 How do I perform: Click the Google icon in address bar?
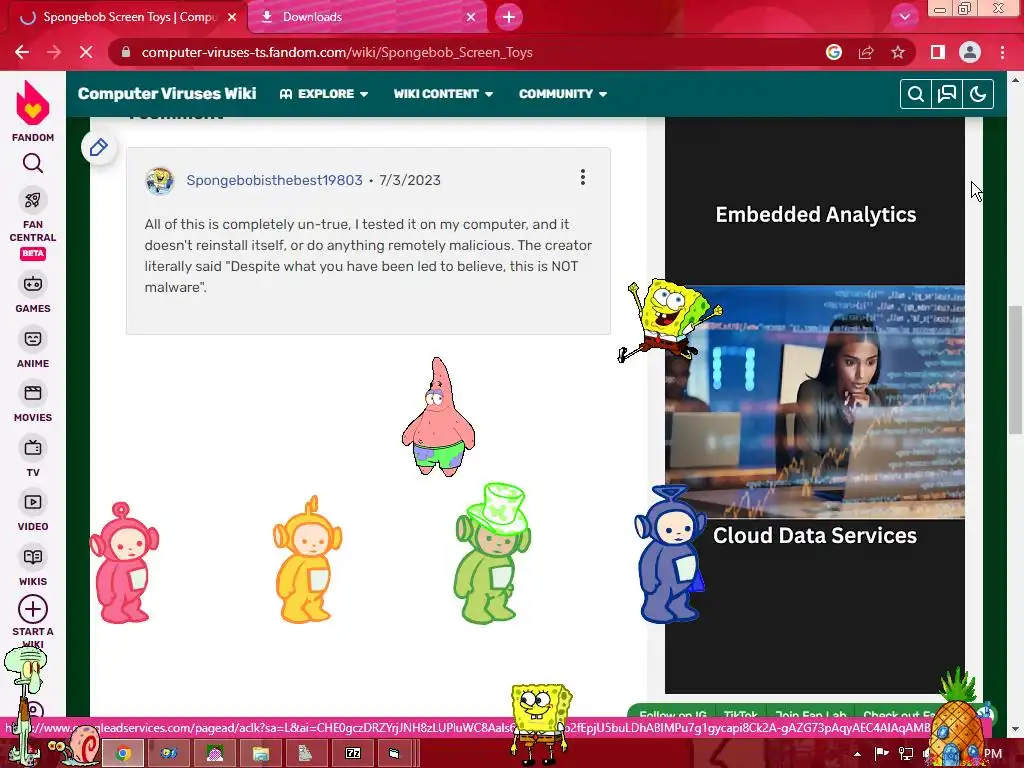pyautogui.click(x=834, y=52)
